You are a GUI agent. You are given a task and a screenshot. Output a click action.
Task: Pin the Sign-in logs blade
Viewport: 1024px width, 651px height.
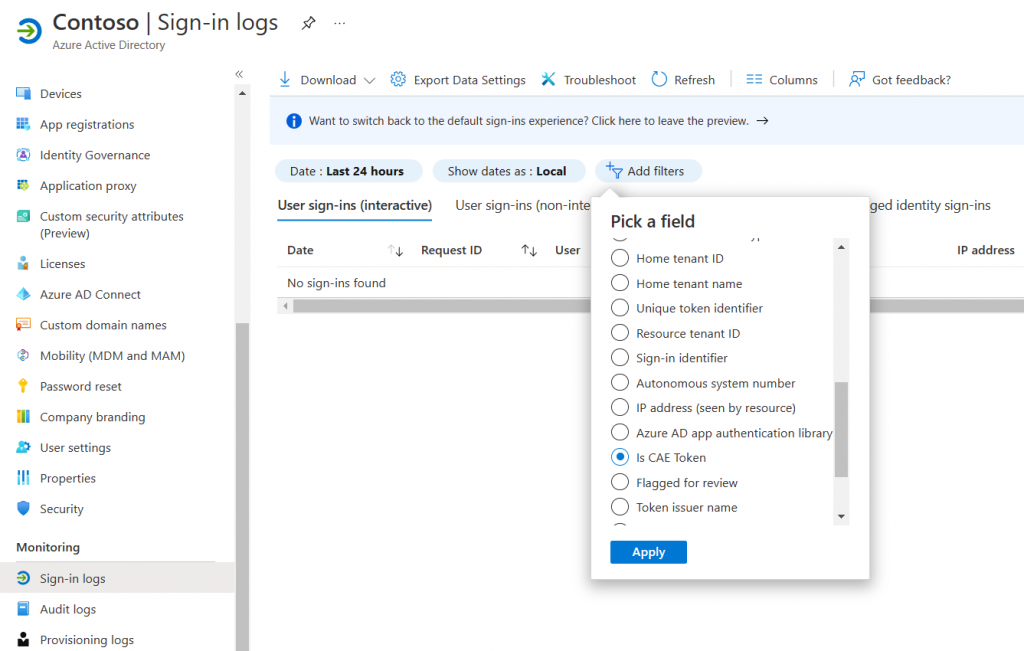click(308, 24)
